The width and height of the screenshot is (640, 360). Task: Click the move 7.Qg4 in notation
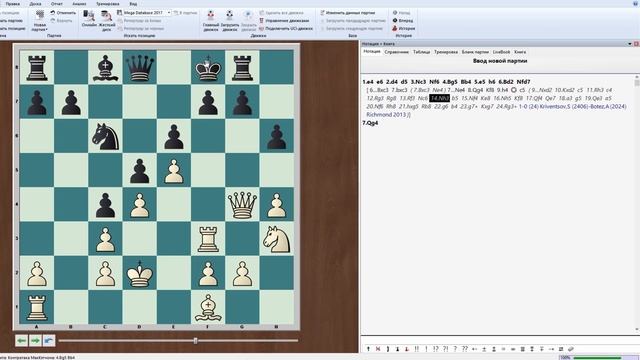[370, 123]
